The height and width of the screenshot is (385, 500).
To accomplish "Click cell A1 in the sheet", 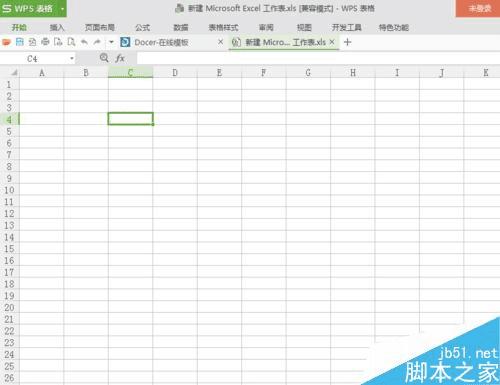I will pyautogui.click(x=42, y=84).
